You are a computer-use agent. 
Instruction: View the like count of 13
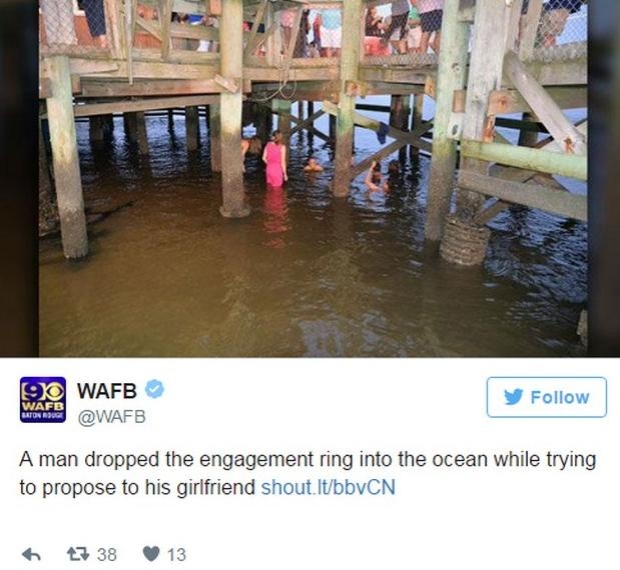coord(176,555)
